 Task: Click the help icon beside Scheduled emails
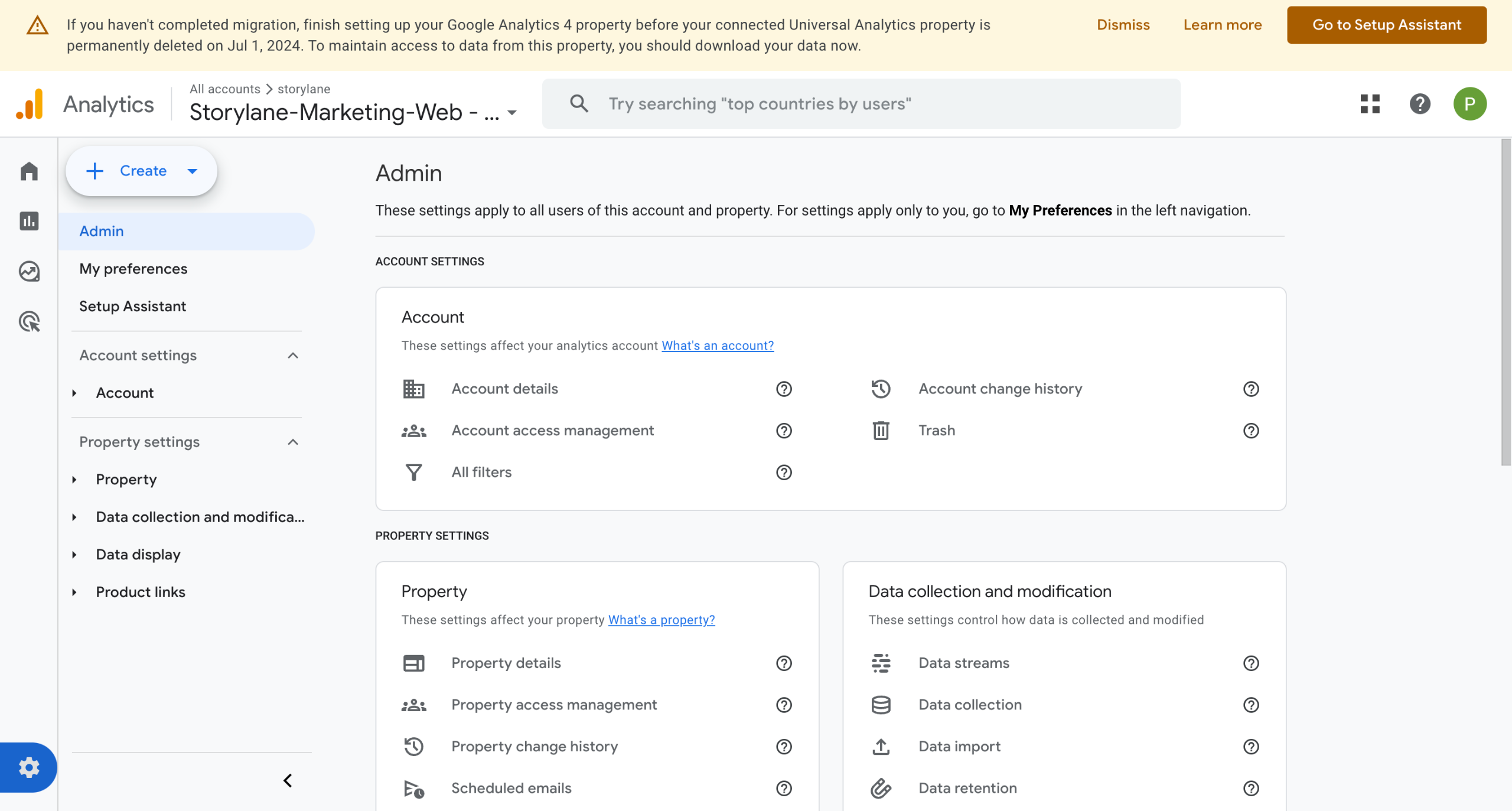click(784, 789)
